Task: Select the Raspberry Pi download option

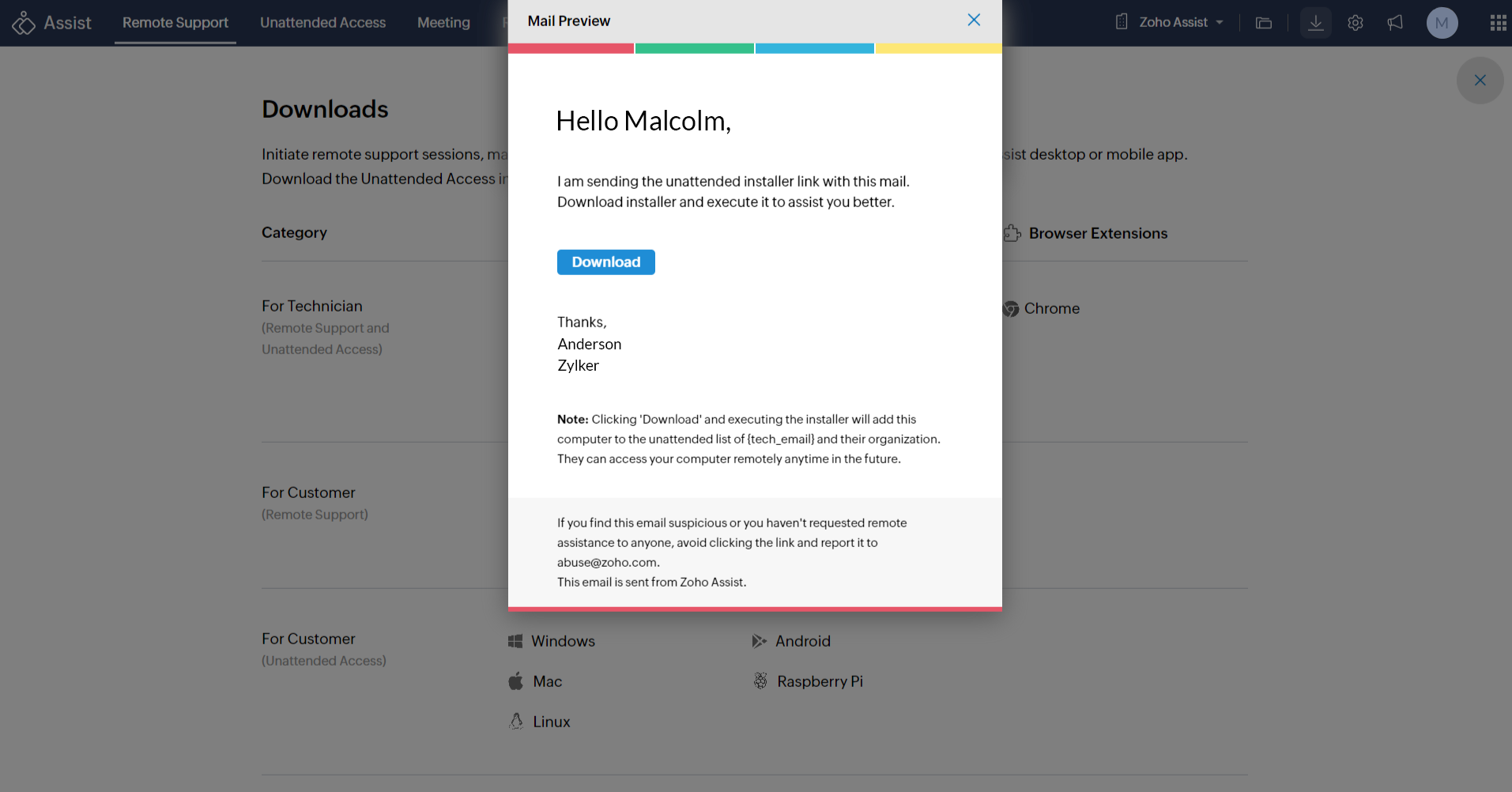Action: pyautogui.click(x=820, y=681)
